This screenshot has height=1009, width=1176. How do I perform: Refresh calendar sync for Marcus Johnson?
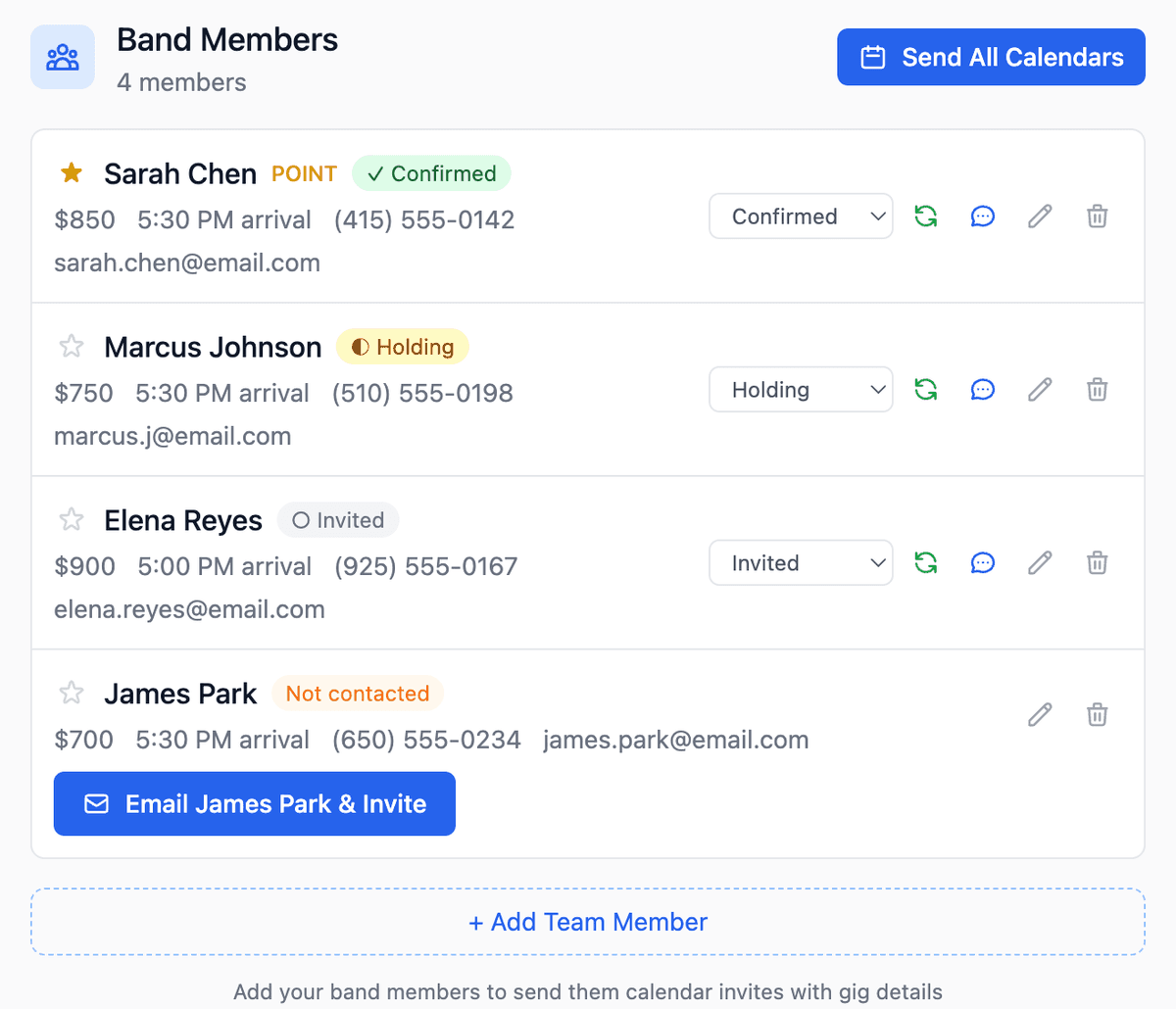click(x=925, y=389)
